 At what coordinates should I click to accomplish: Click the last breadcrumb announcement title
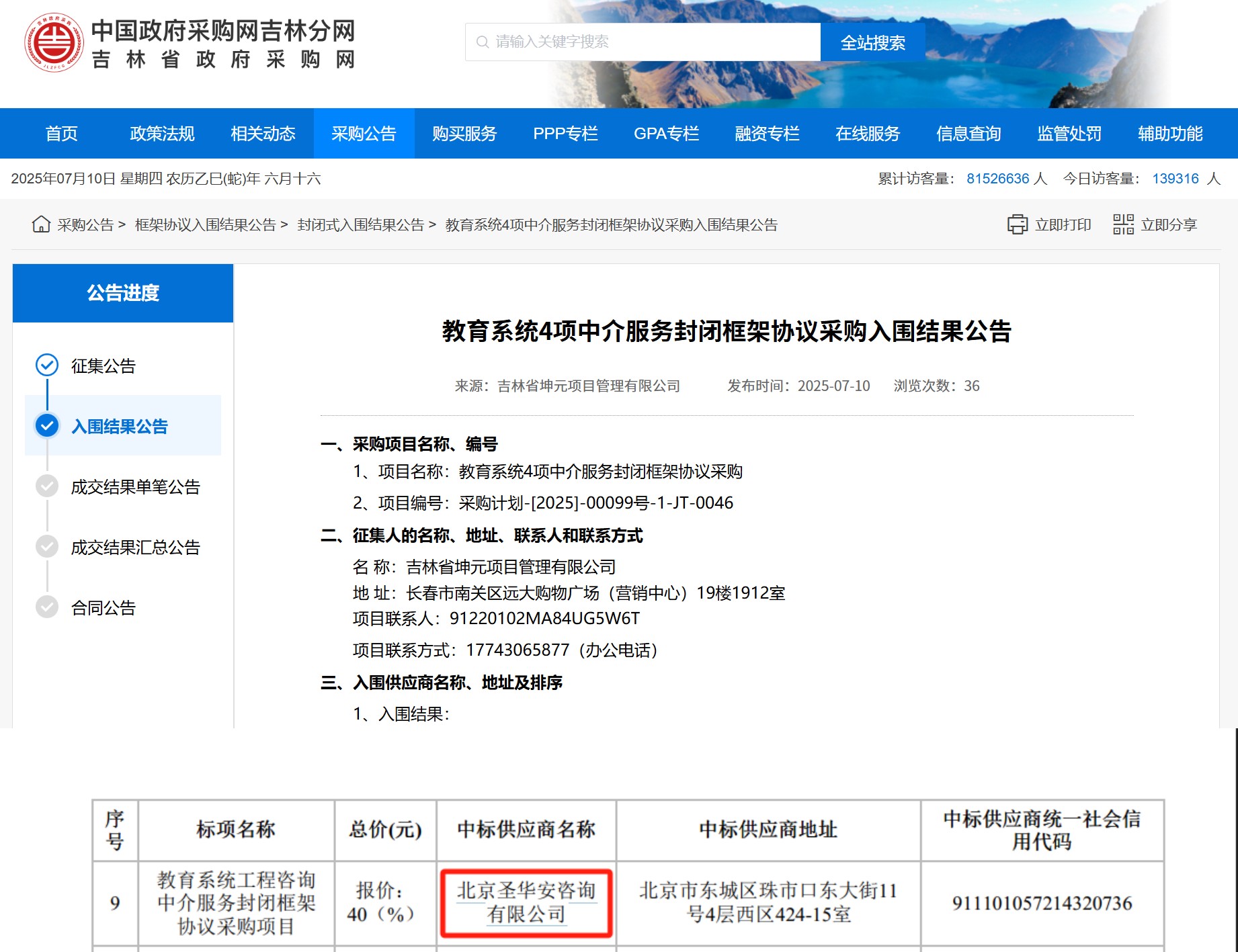pyautogui.click(x=612, y=224)
